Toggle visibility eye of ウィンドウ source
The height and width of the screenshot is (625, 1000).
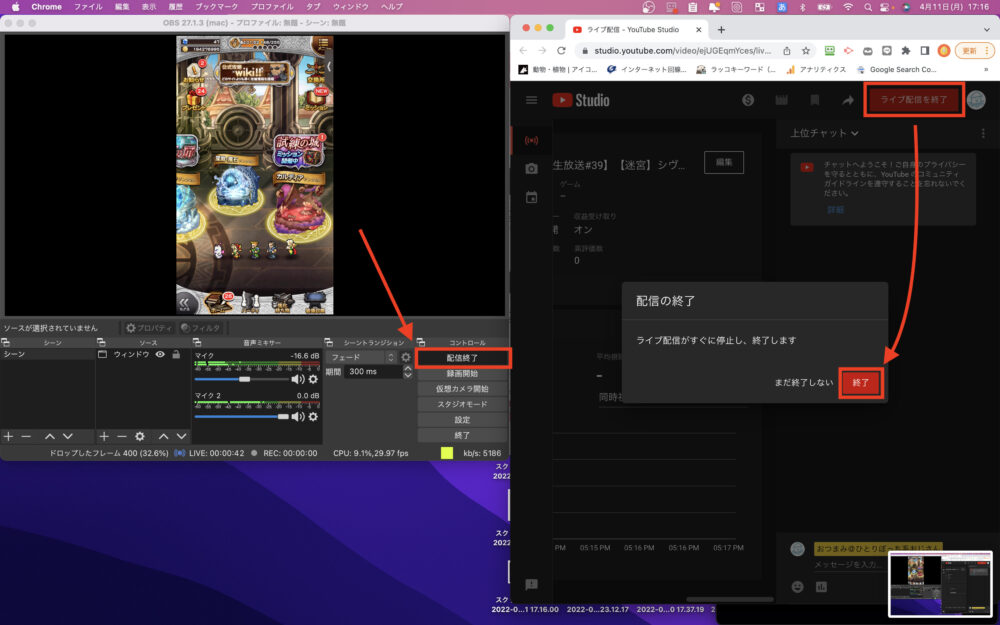click(x=160, y=355)
